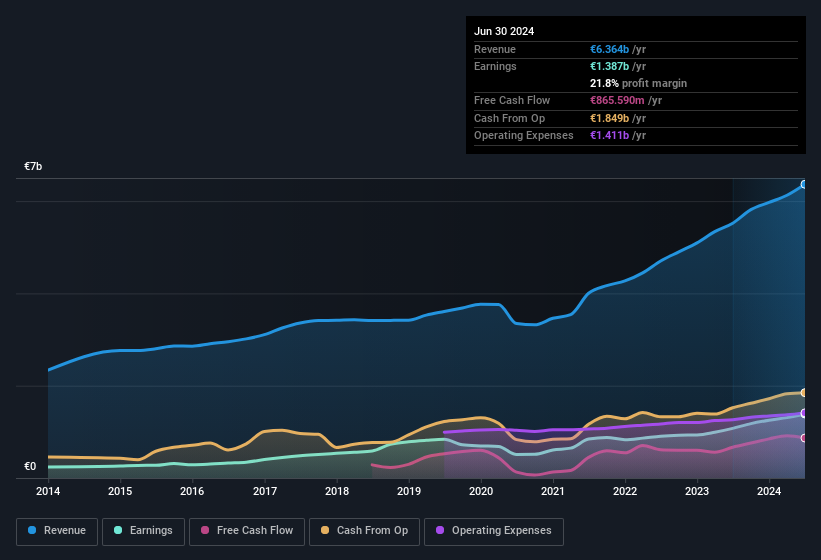Viewport: 821px width, 560px height.
Task: Click the €1.411b operating expenses value
Action: (x=609, y=136)
